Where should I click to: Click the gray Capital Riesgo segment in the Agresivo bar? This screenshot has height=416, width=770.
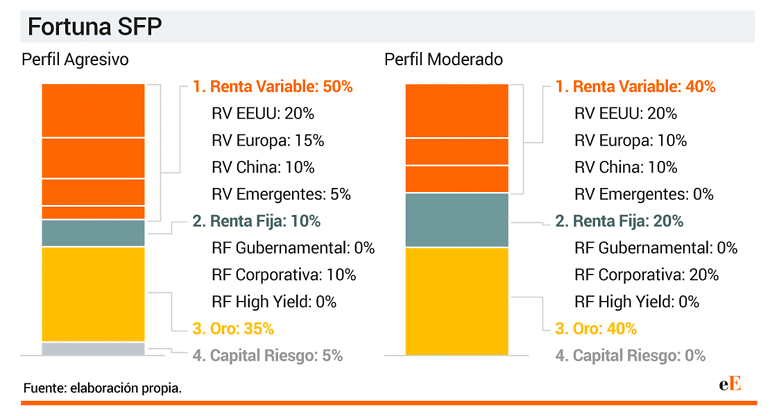point(93,348)
